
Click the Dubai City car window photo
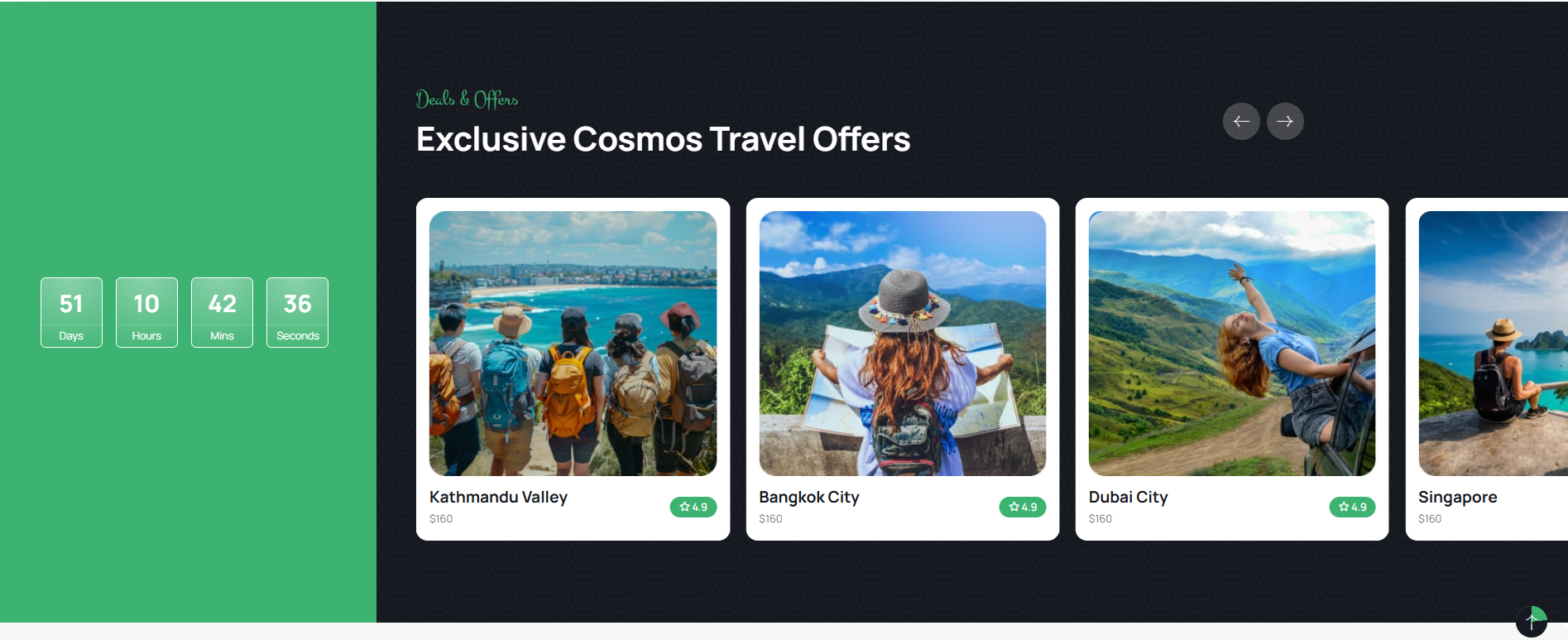point(1231,344)
